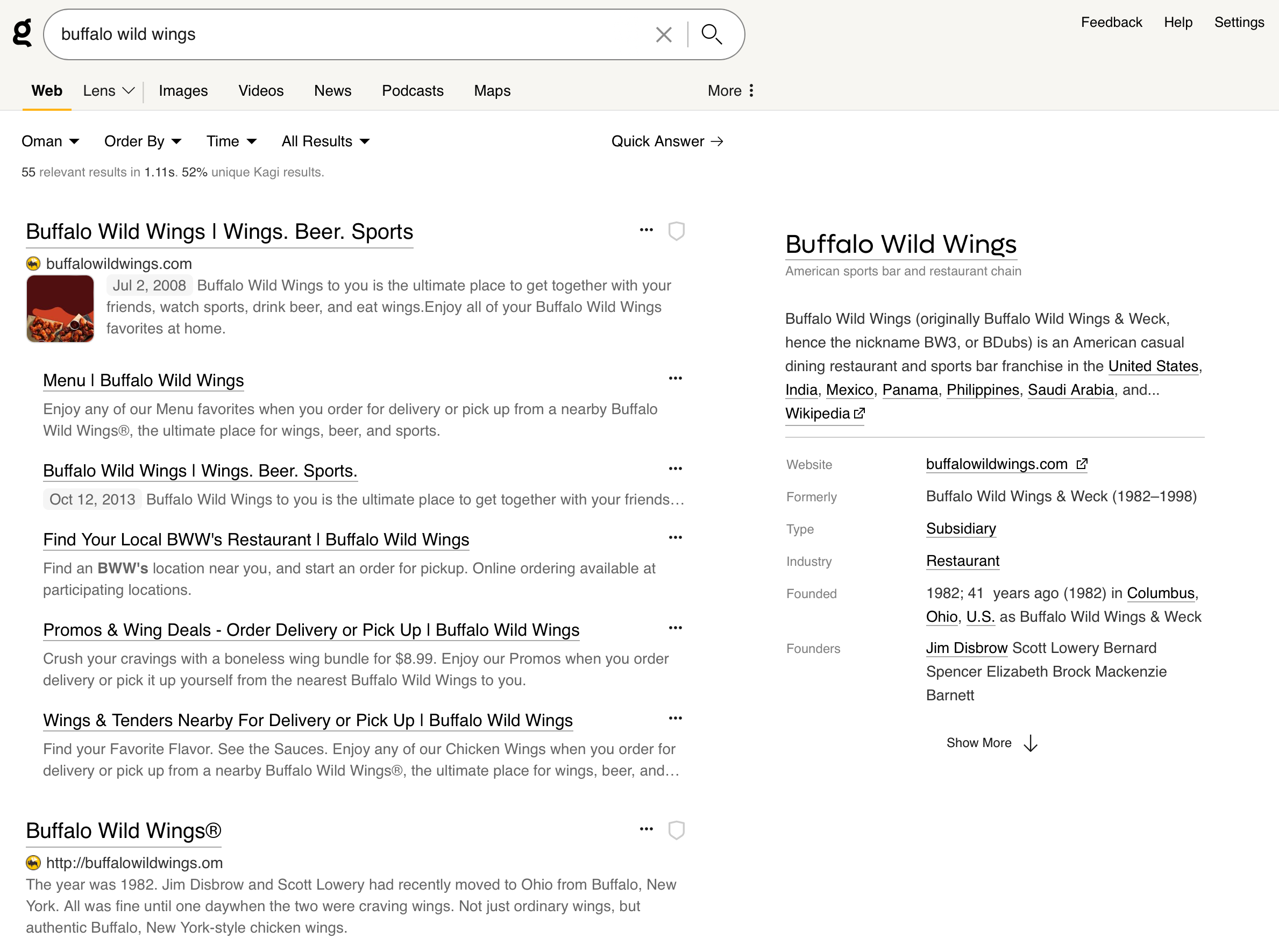The height and width of the screenshot is (952, 1279).
Task: Focus the search input field
Action: (x=351, y=34)
